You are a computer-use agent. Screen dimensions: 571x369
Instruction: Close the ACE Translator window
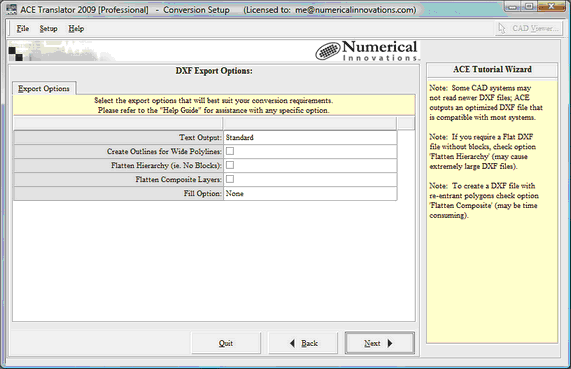(x=552, y=7)
